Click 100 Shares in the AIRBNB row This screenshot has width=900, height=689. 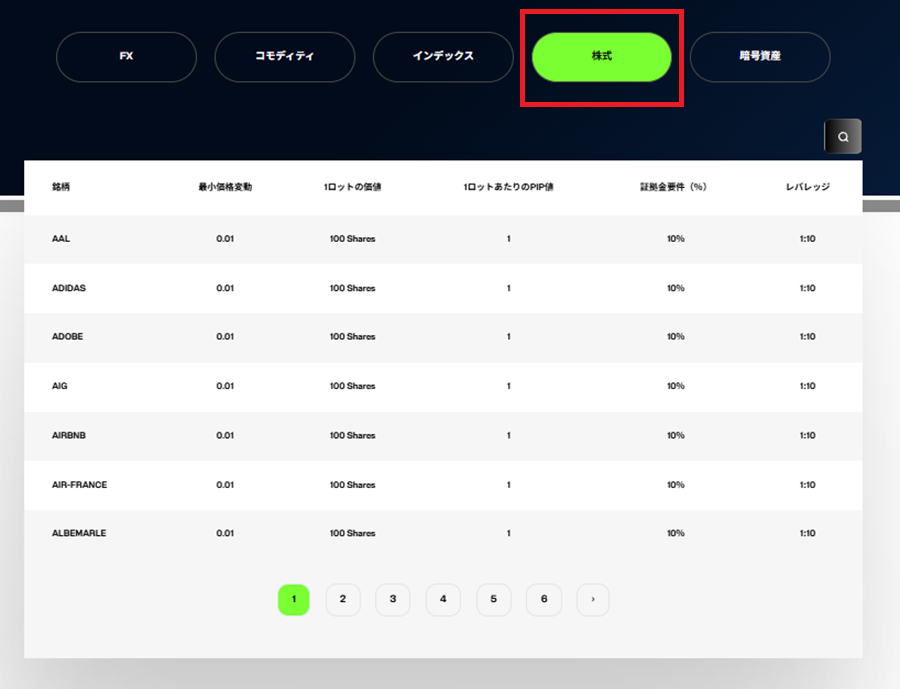click(x=352, y=436)
